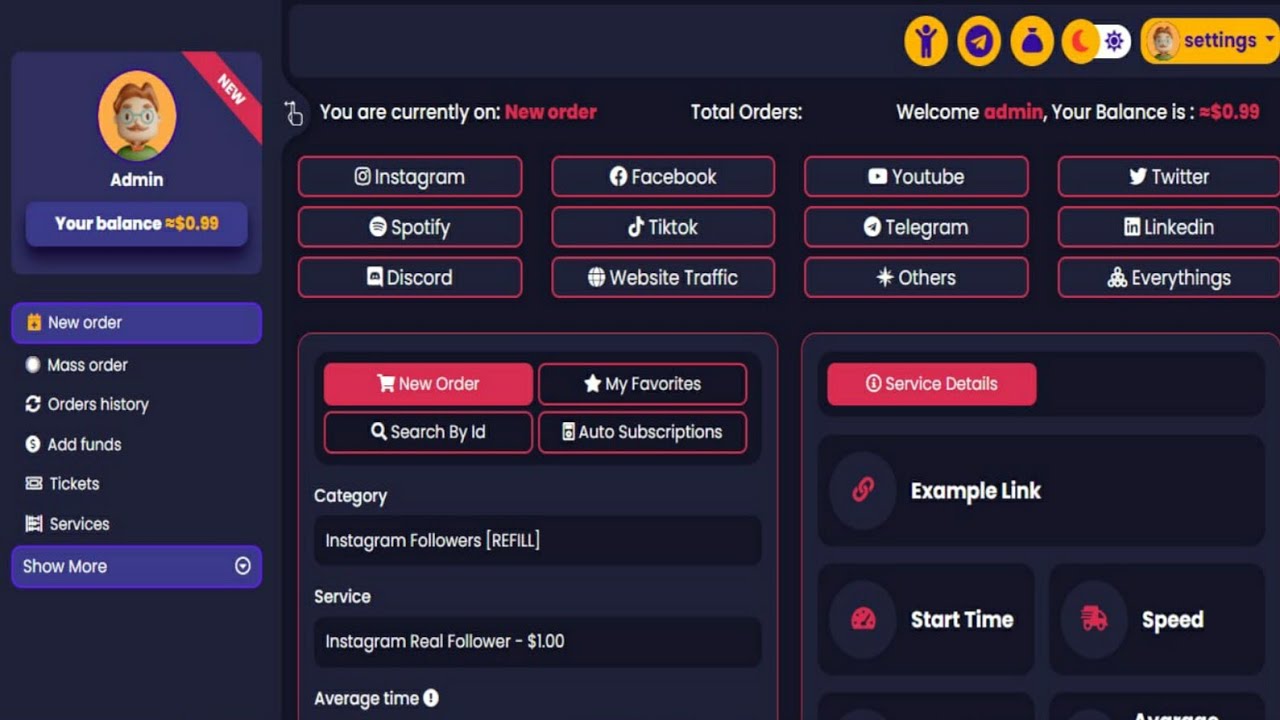Viewport: 1280px width, 720px height.
Task: Filter services by Youtube
Action: click(x=916, y=177)
